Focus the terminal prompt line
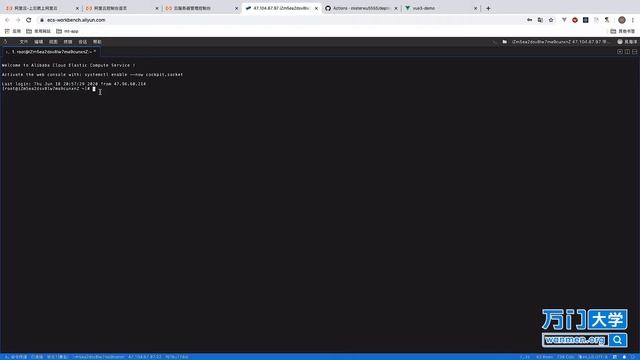Image resolution: width=640 pixels, height=360 pixels. coord(49,89)
